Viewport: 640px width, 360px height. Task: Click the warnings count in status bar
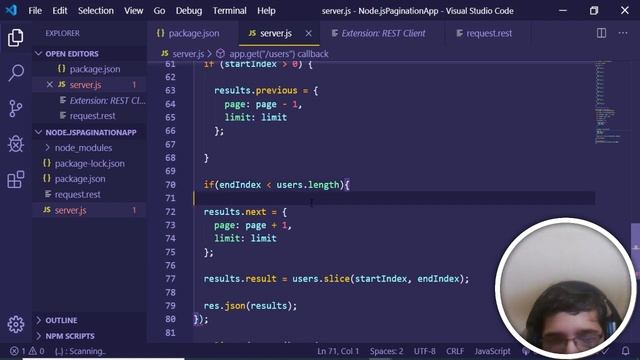point(36,351)
